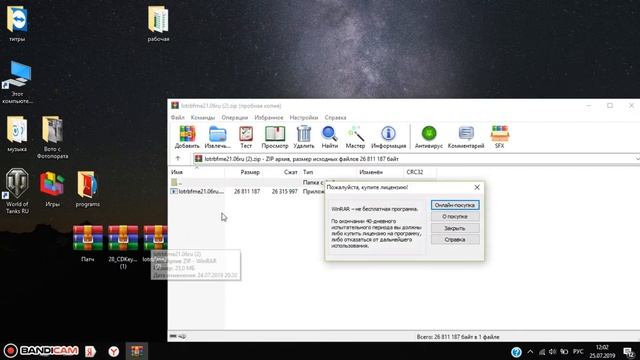Click the packed value 26 315 997
Viewport: 640px width, 360px height.
[x=284, y=191]
